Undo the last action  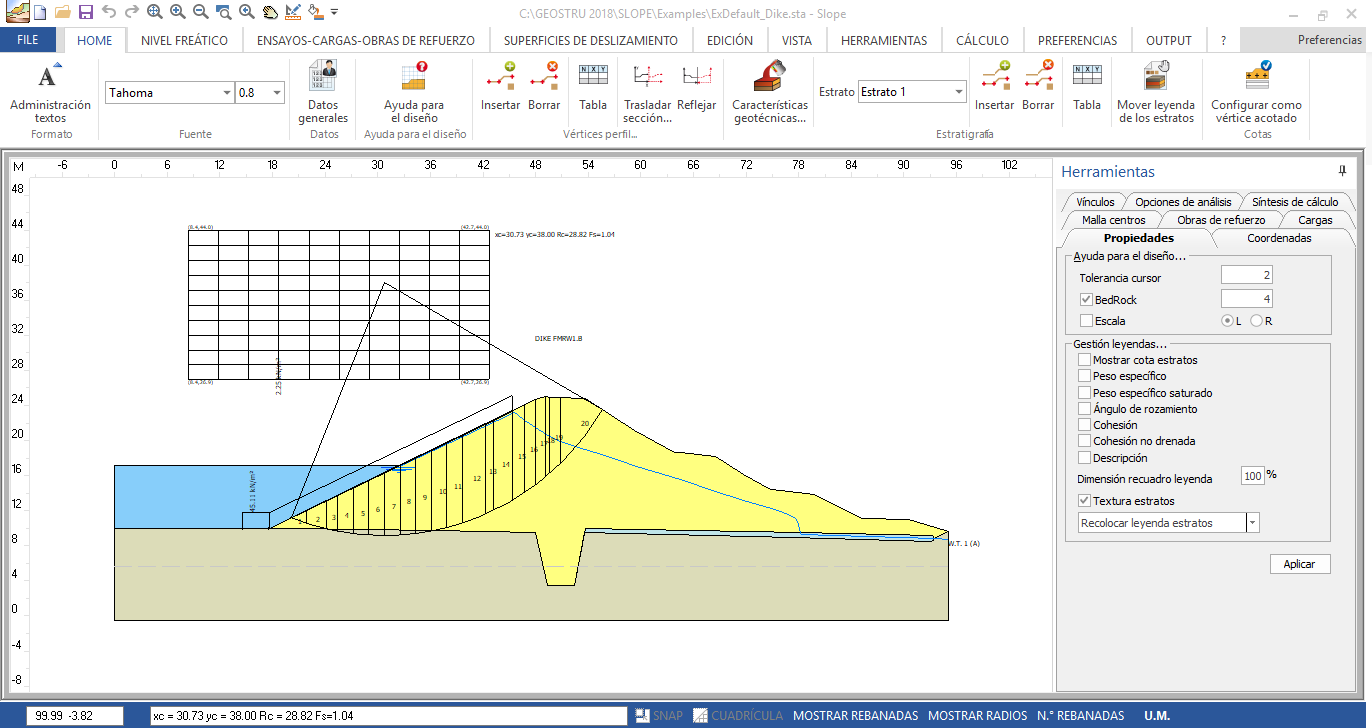point(108,12)
